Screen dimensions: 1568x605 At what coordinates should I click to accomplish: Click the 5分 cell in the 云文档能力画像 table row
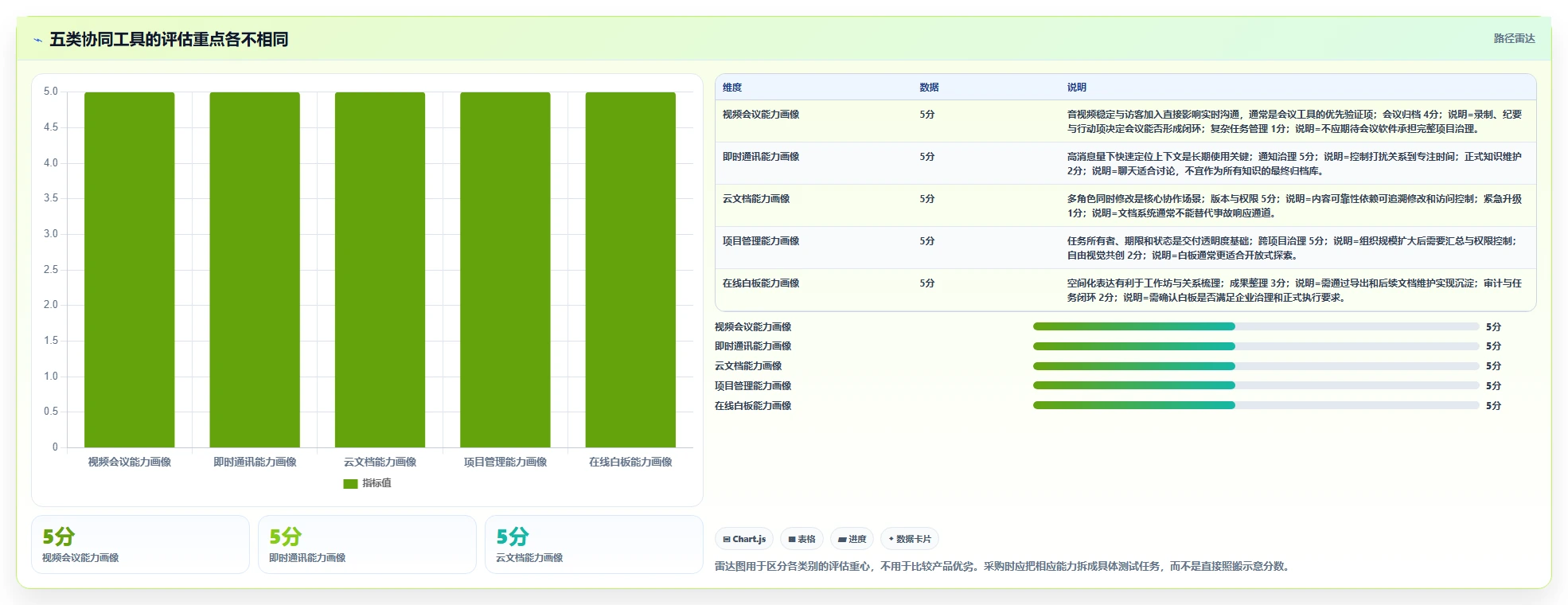pos(927,199)
